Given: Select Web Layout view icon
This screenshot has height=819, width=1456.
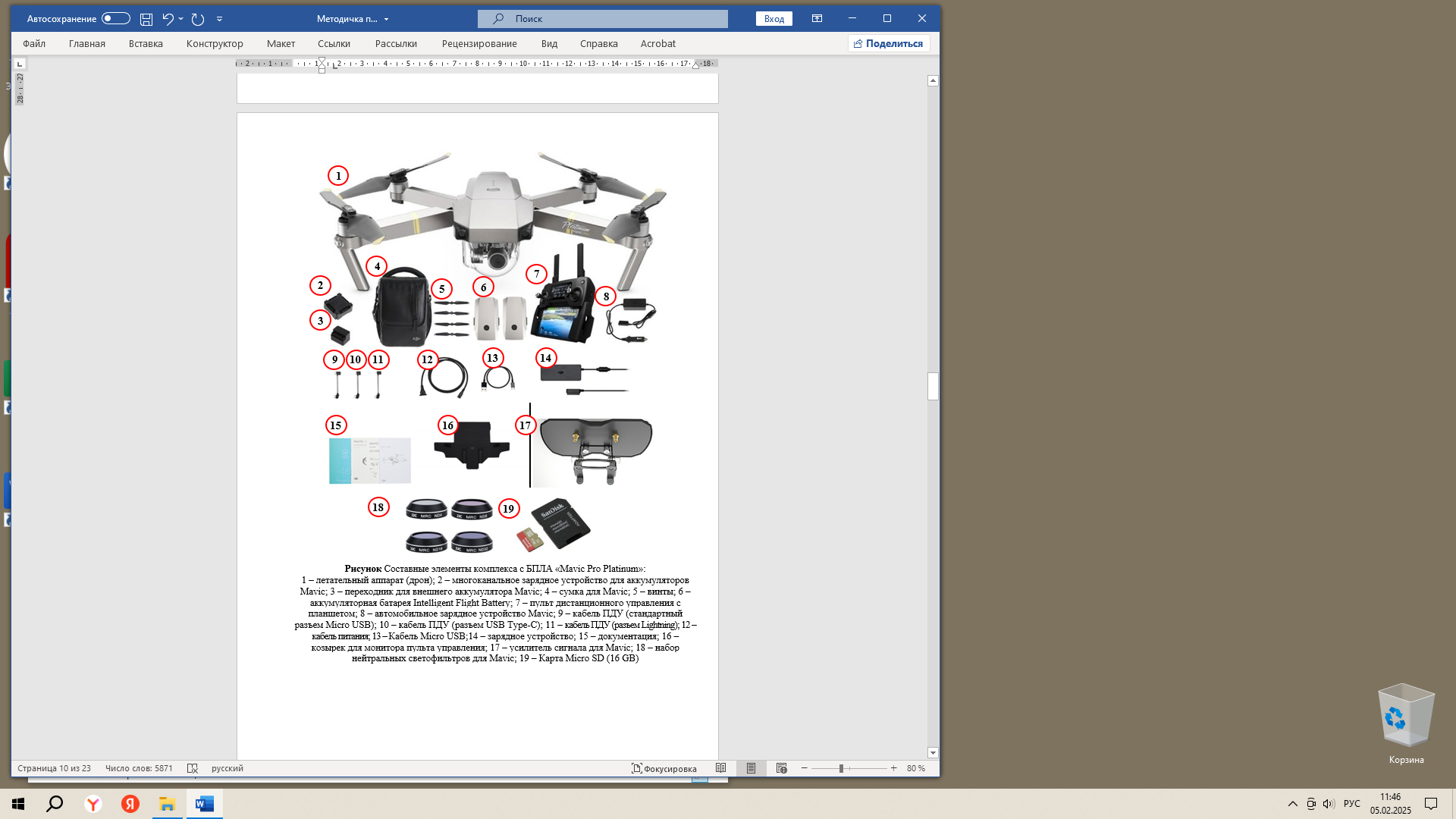Looking at the screenshot, I should [x=781, y=768].
